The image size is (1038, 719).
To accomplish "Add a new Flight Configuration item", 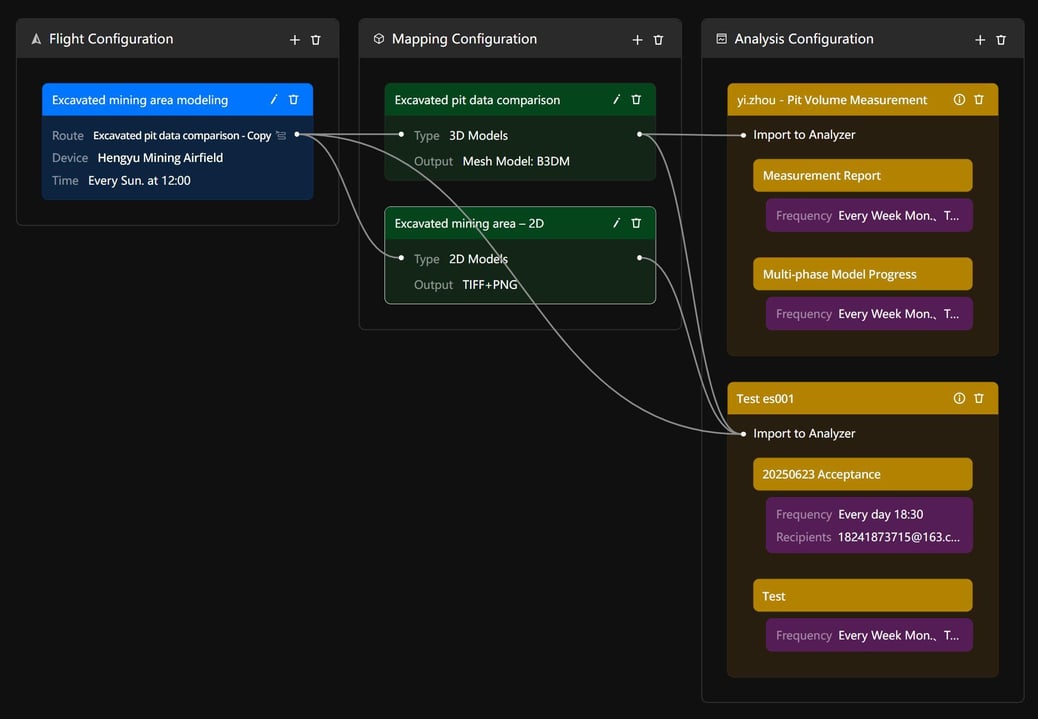I will [x=294, y=40].
